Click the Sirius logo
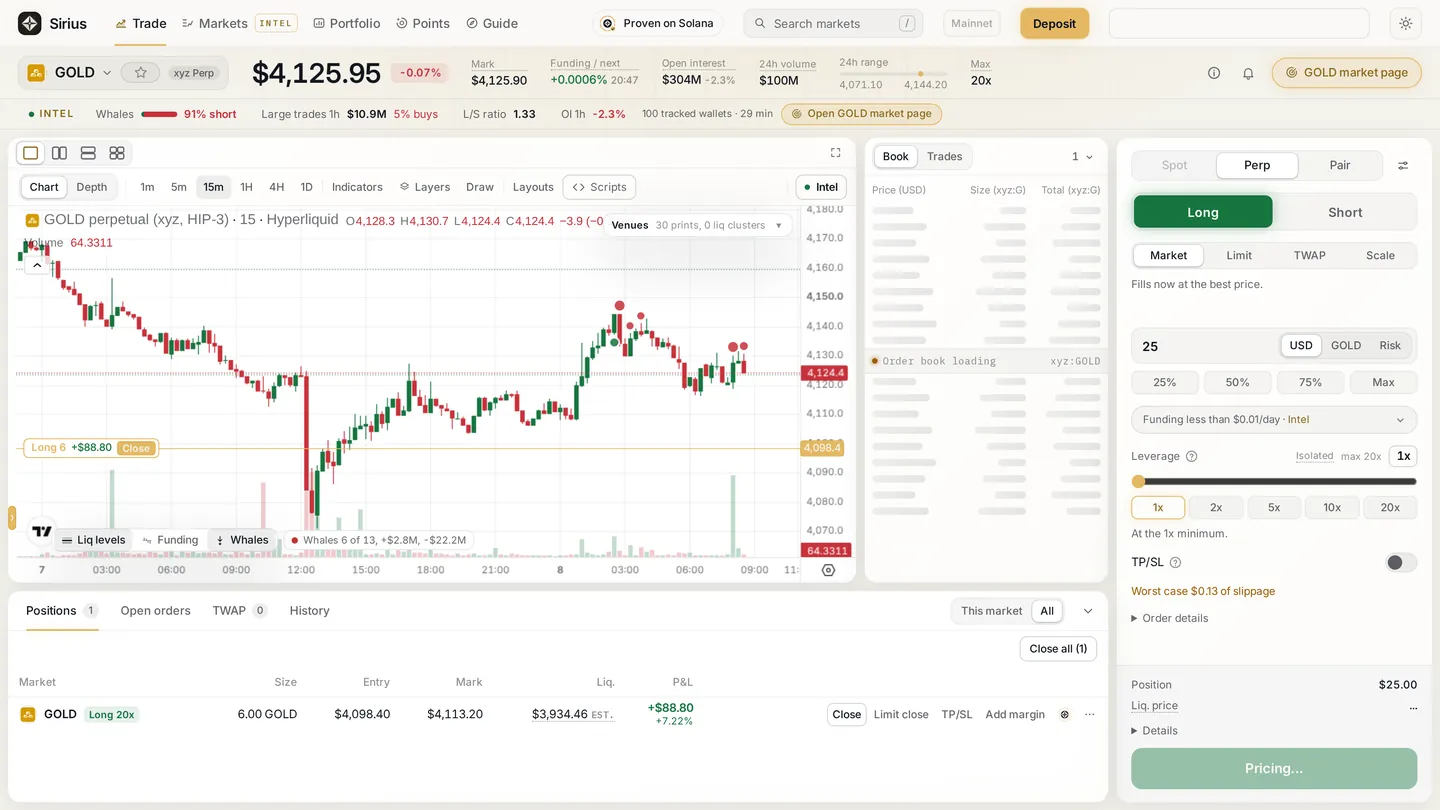1440x810 pixels. pyautogui.click(x=53, y=23)
